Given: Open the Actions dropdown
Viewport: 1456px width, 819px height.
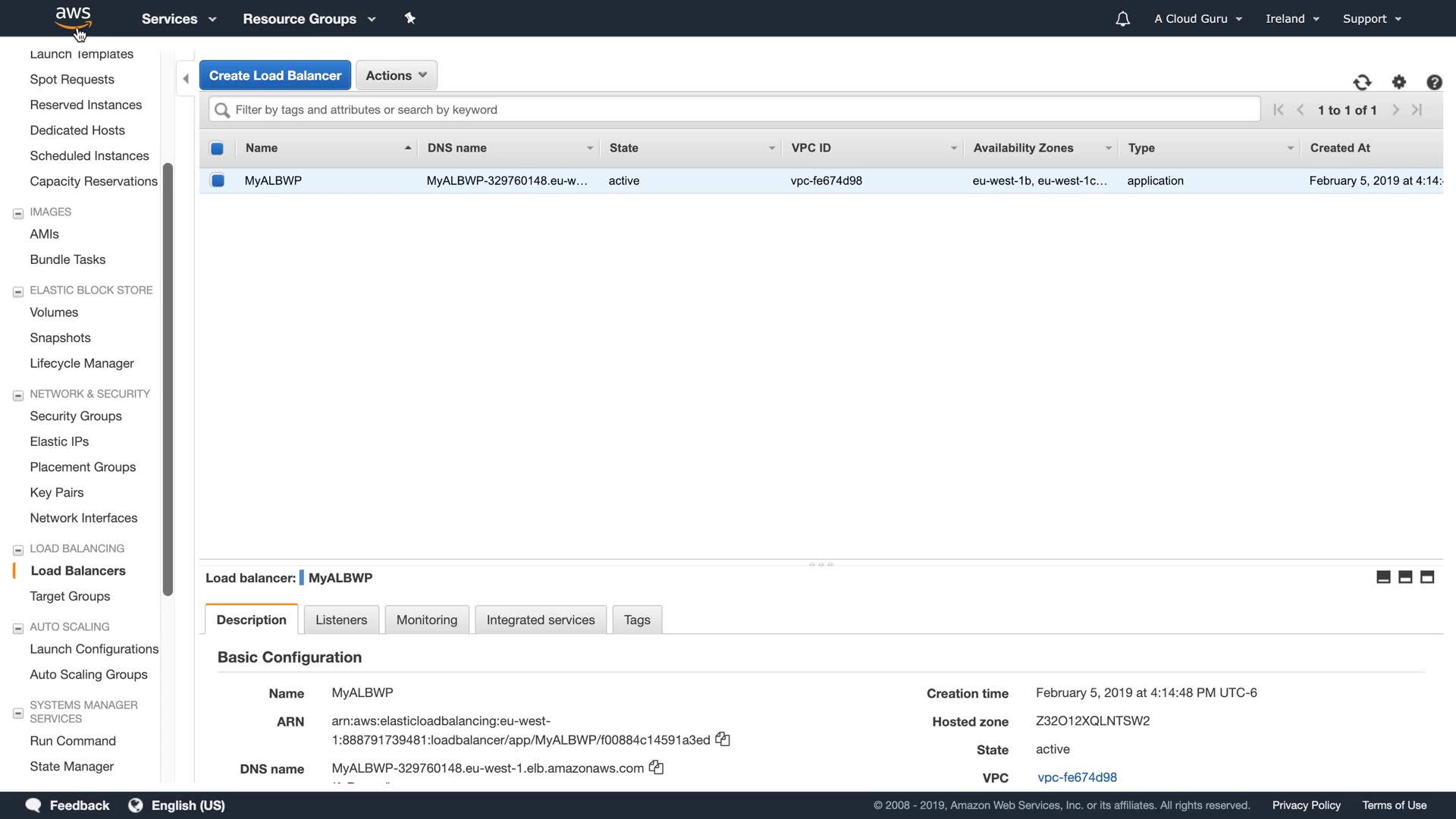Looking at the screenshot, I should (396, 75).
